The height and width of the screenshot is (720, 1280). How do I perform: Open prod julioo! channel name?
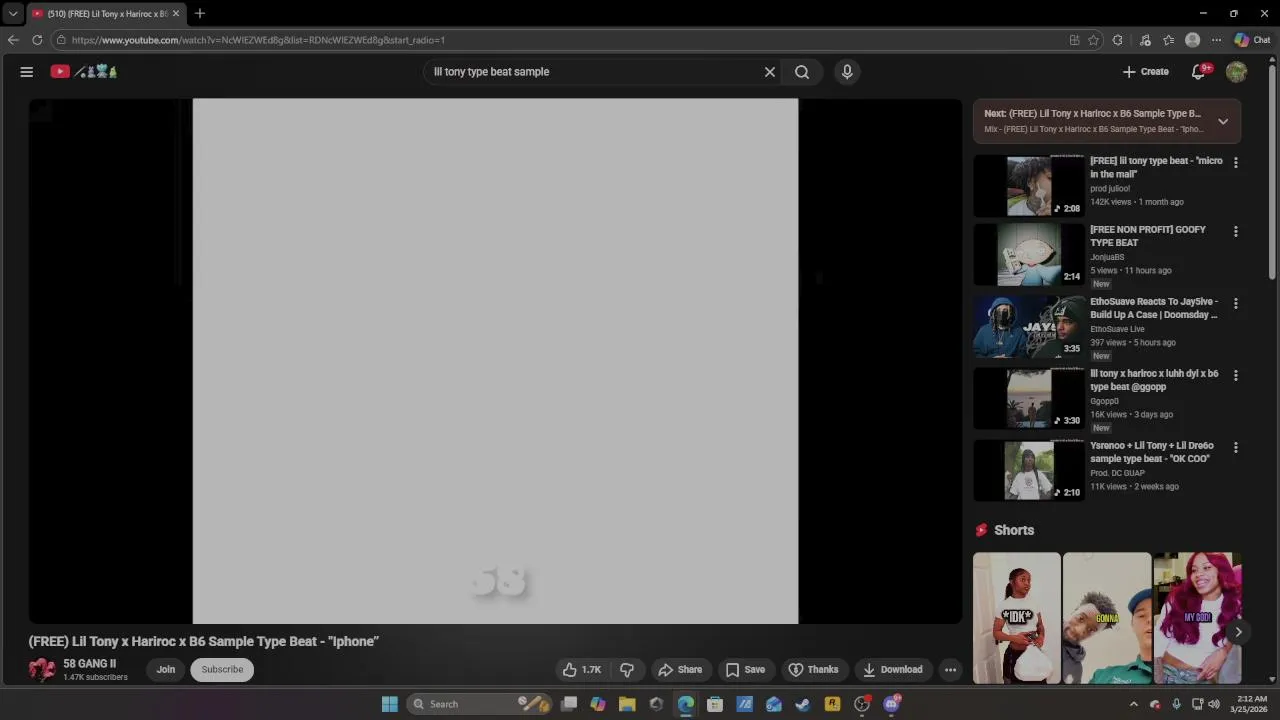click(x=1110, y=188)
